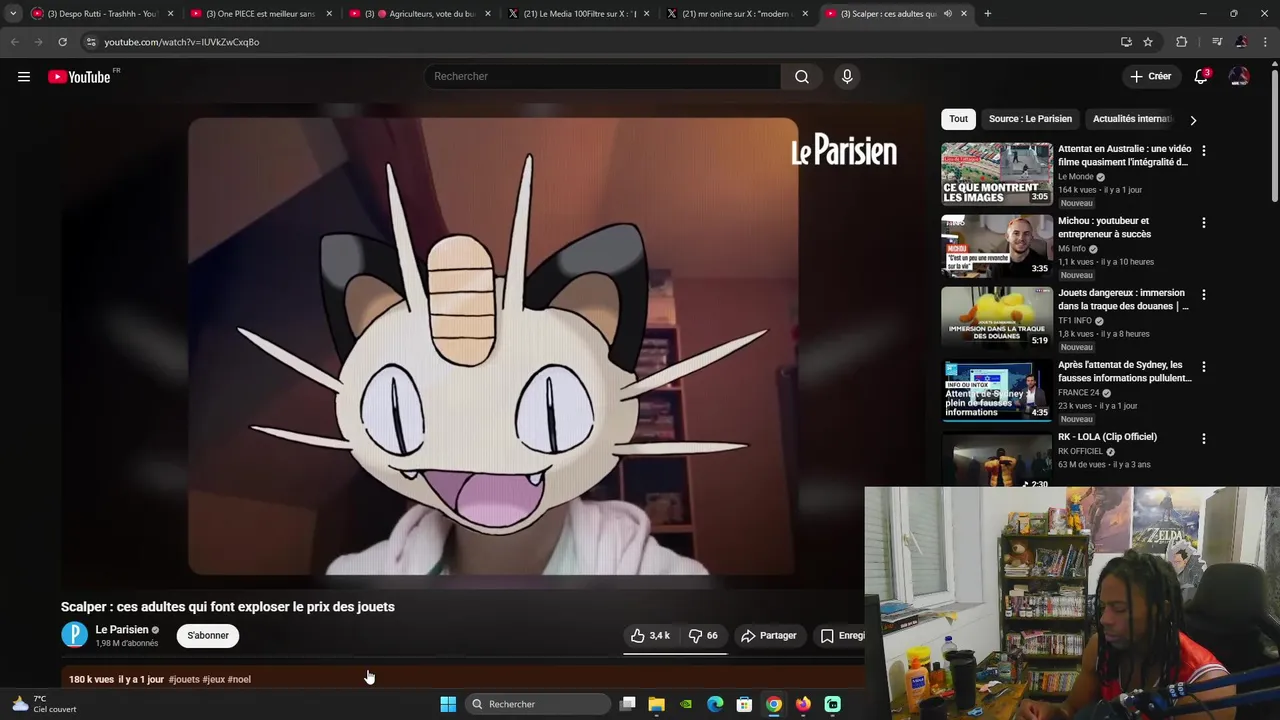The height and width of the screenshot is (720, 1280).
Task: Open Microsoft Edge from taskbar
Action: click(715, 704)
